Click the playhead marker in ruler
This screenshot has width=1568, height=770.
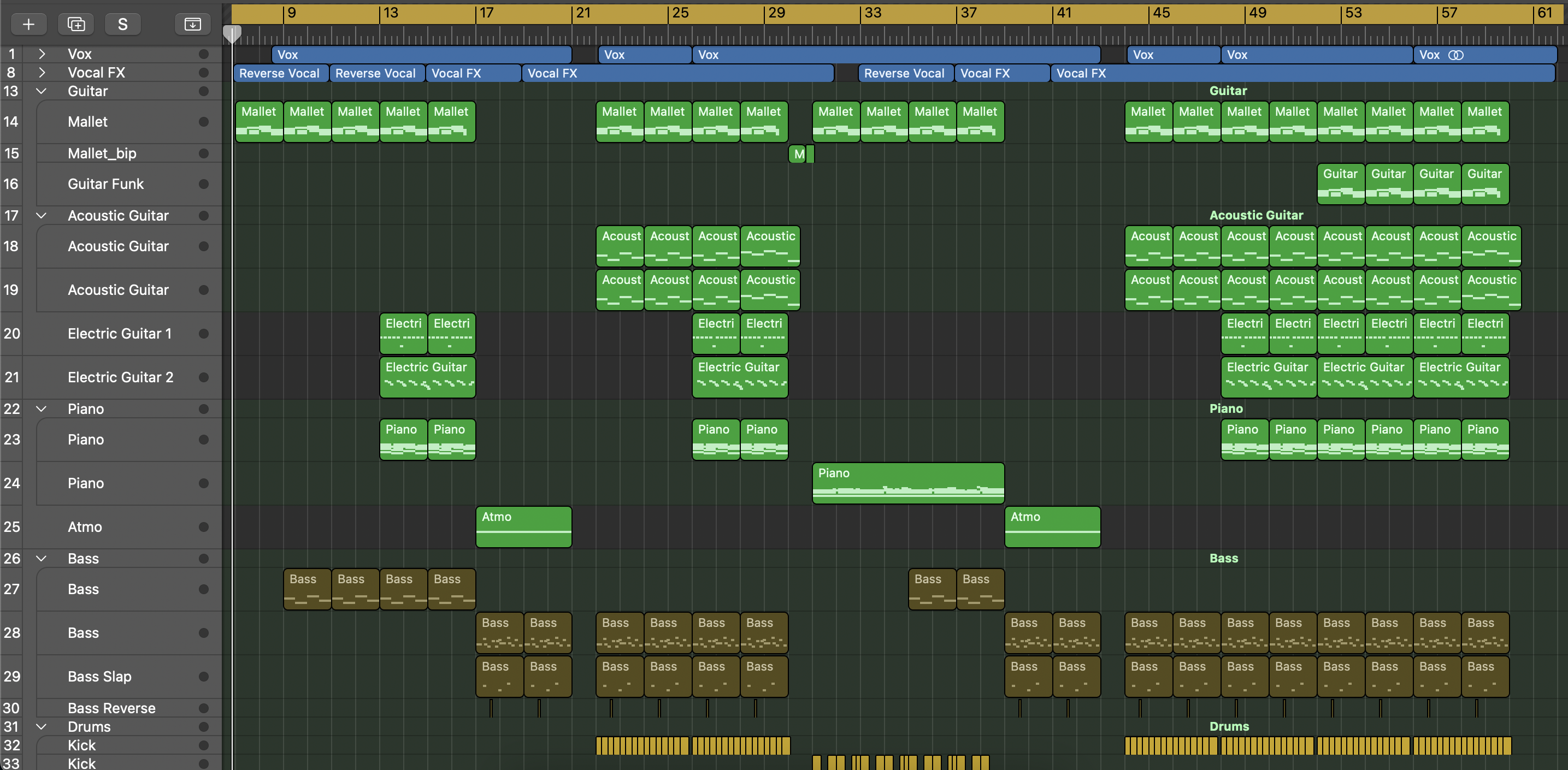click(x=232, y=33)
